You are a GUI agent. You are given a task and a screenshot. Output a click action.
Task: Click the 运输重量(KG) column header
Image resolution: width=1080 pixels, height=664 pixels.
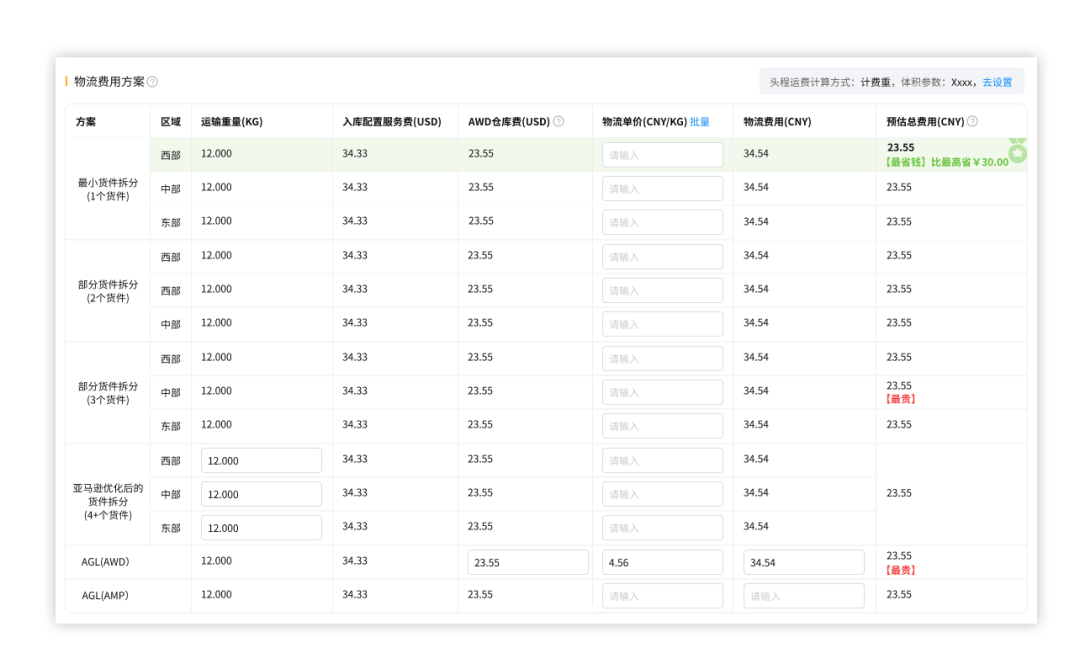[x=231, y=122]
